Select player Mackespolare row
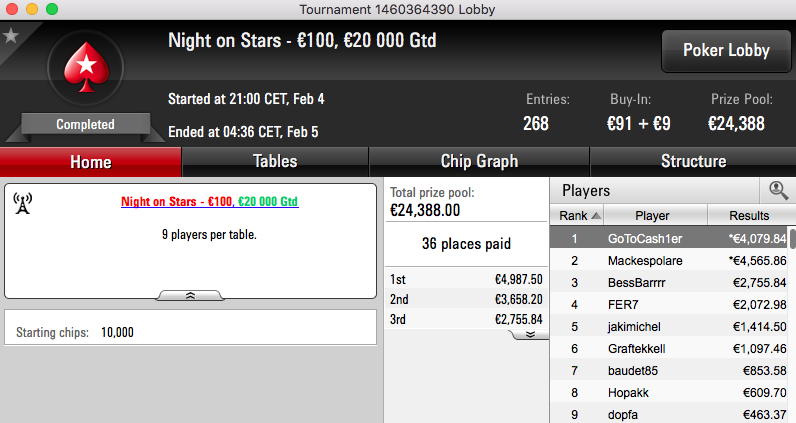This screenshot has height=423, width=796. tap(669, 261)
